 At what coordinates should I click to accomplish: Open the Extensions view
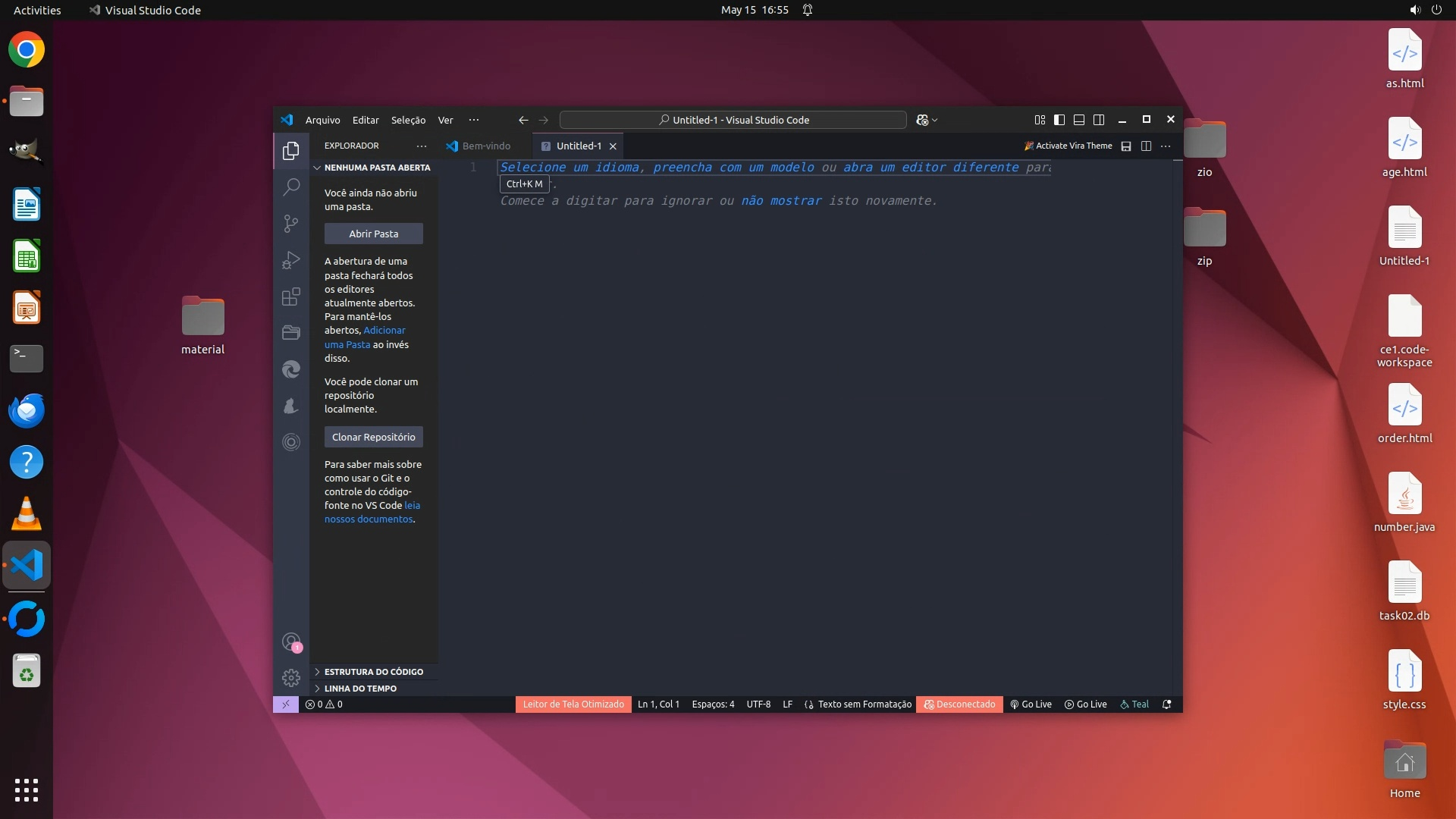tap(291, 297)
